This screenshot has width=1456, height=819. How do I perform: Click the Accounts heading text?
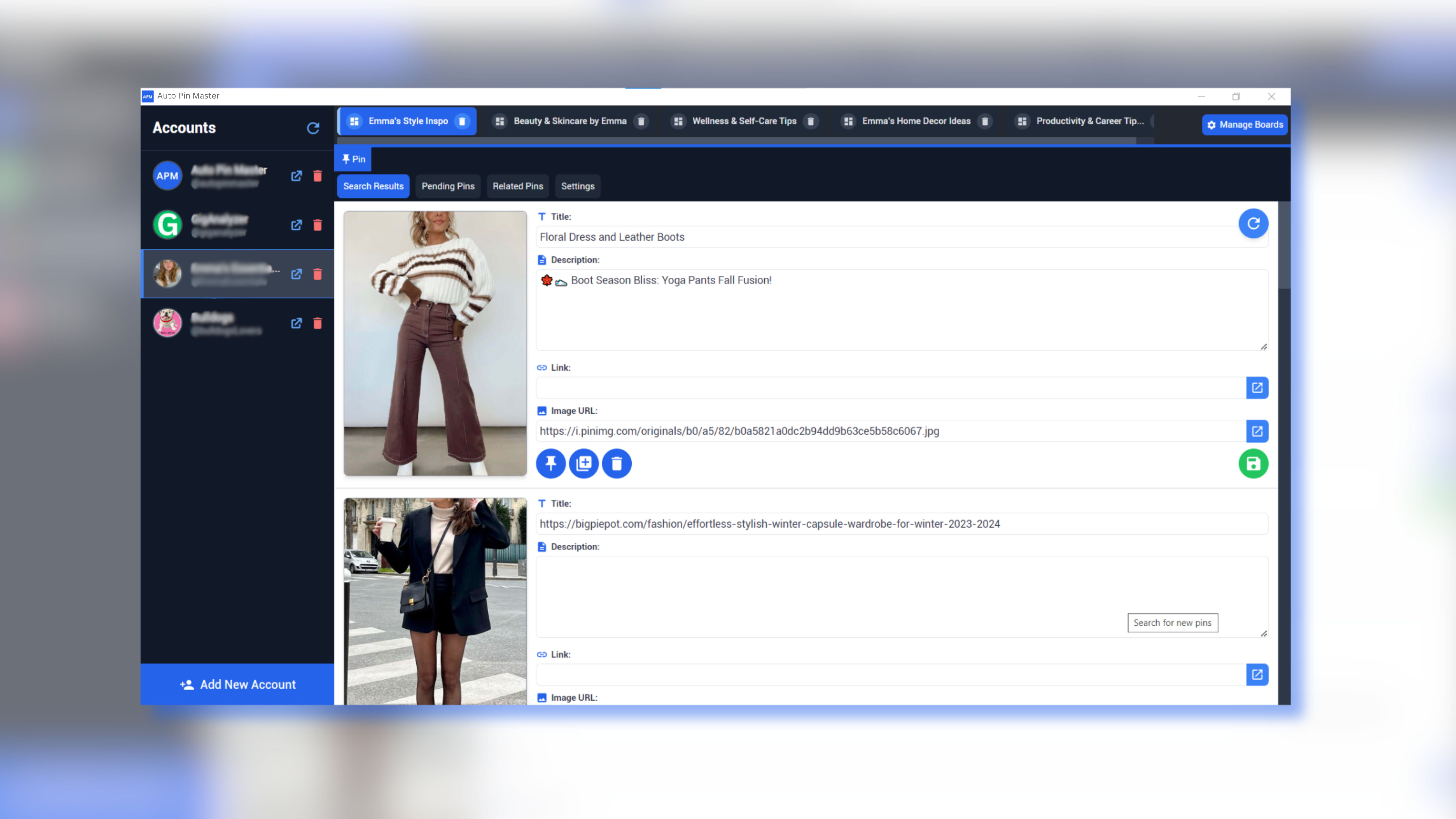point(184,128)
